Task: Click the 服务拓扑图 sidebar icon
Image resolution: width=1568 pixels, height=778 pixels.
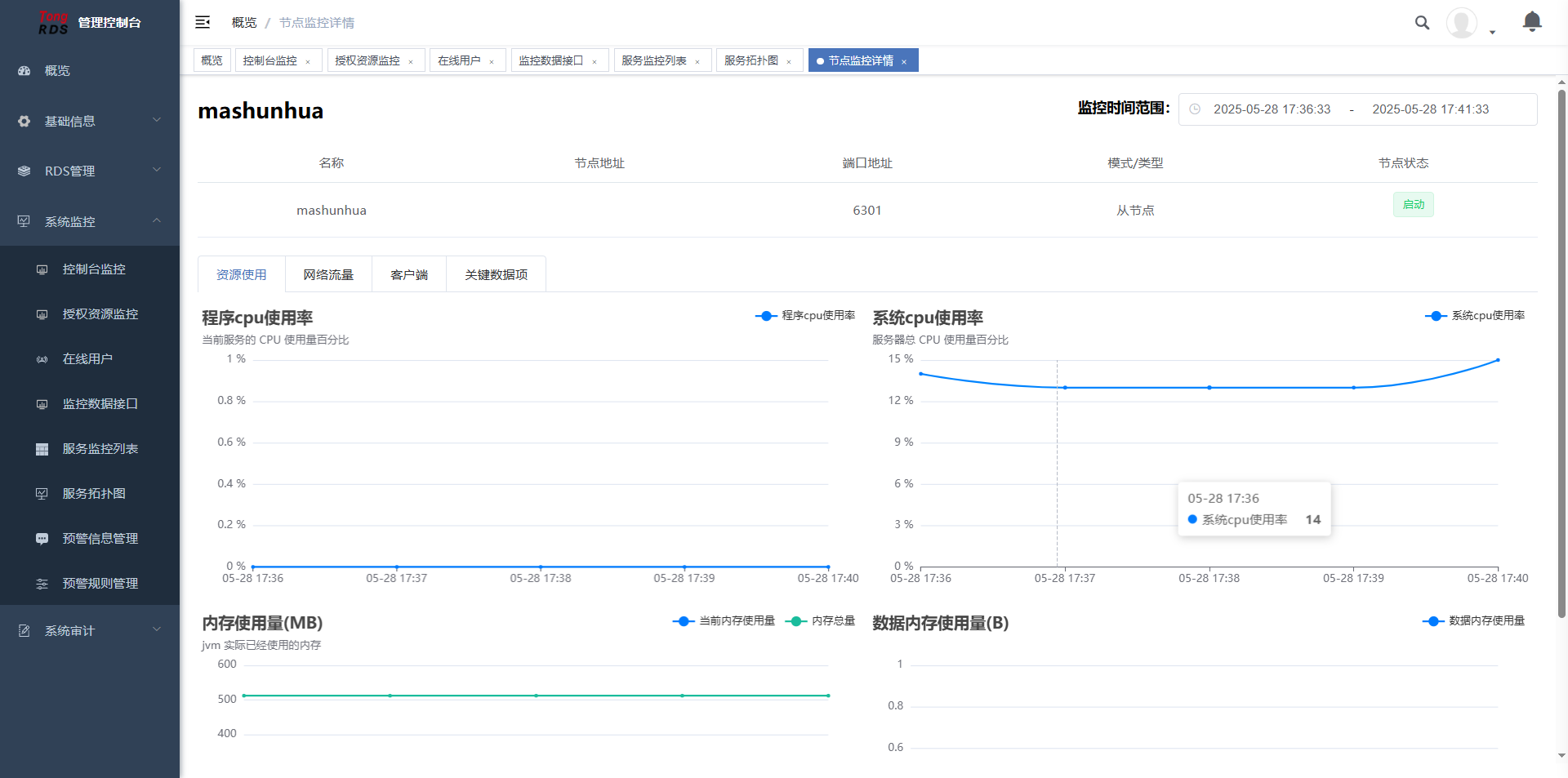Action: [x=42, y=494]
